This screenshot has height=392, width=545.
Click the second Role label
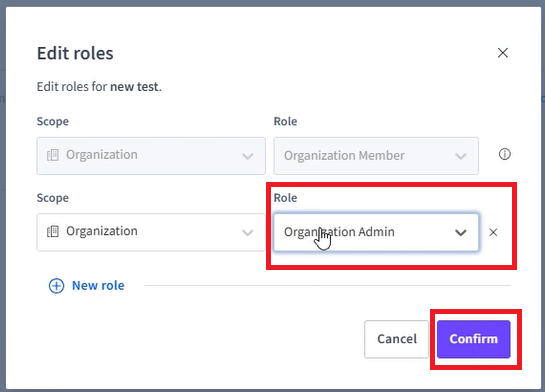pyautogui.click(x=285, y=198)
